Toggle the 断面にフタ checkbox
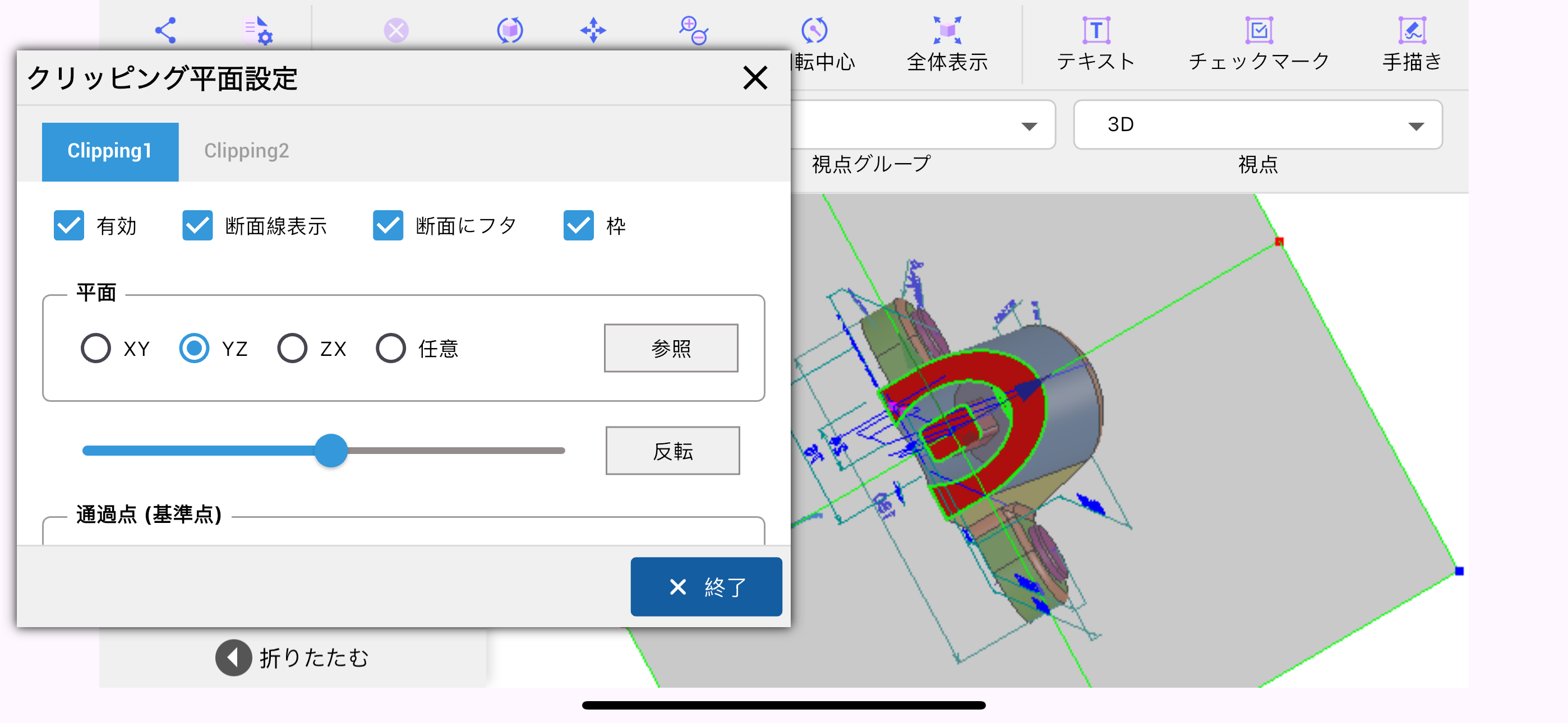This screenshot has height=723, width=1568. pos(388,226)
